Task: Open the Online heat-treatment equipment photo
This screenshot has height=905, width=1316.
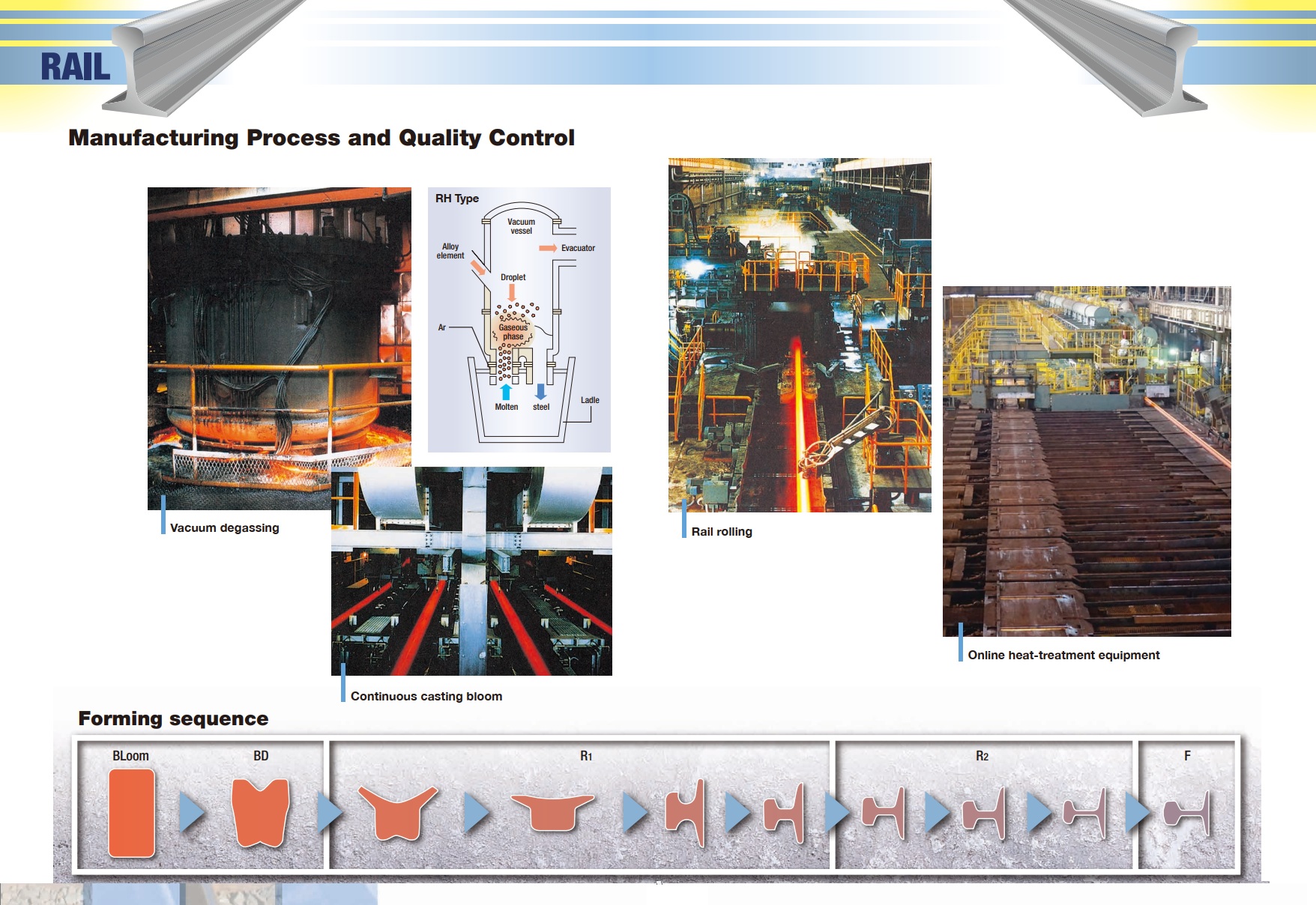Action: coord(1086,461)
